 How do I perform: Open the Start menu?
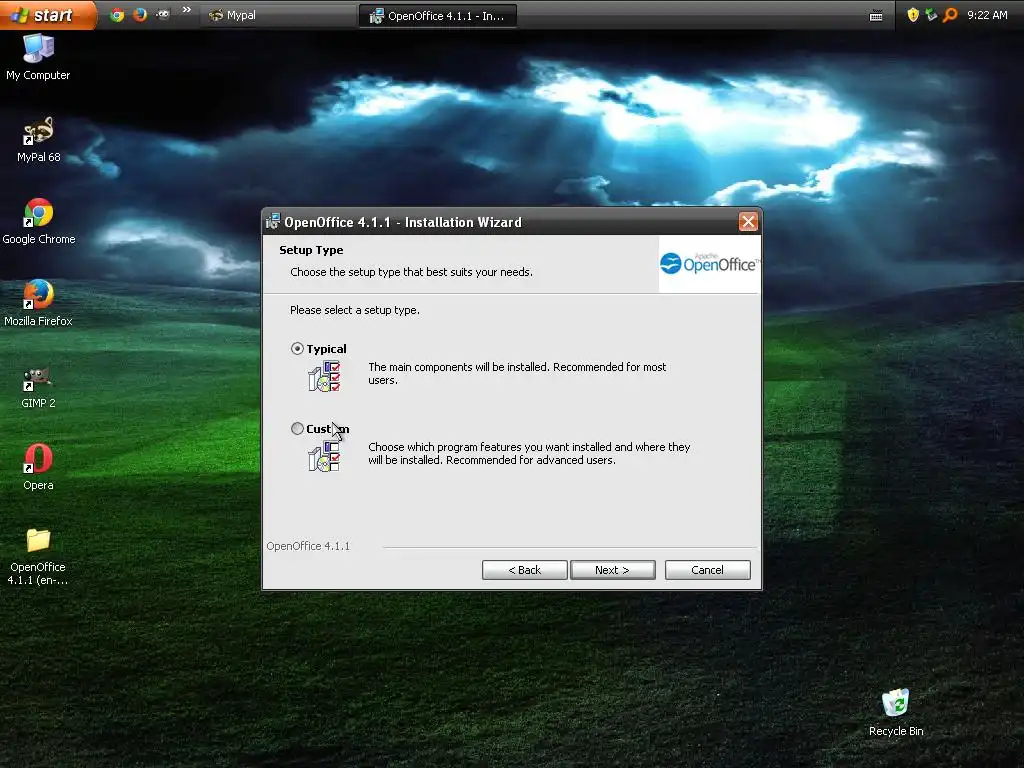click(x=47, y=14)
